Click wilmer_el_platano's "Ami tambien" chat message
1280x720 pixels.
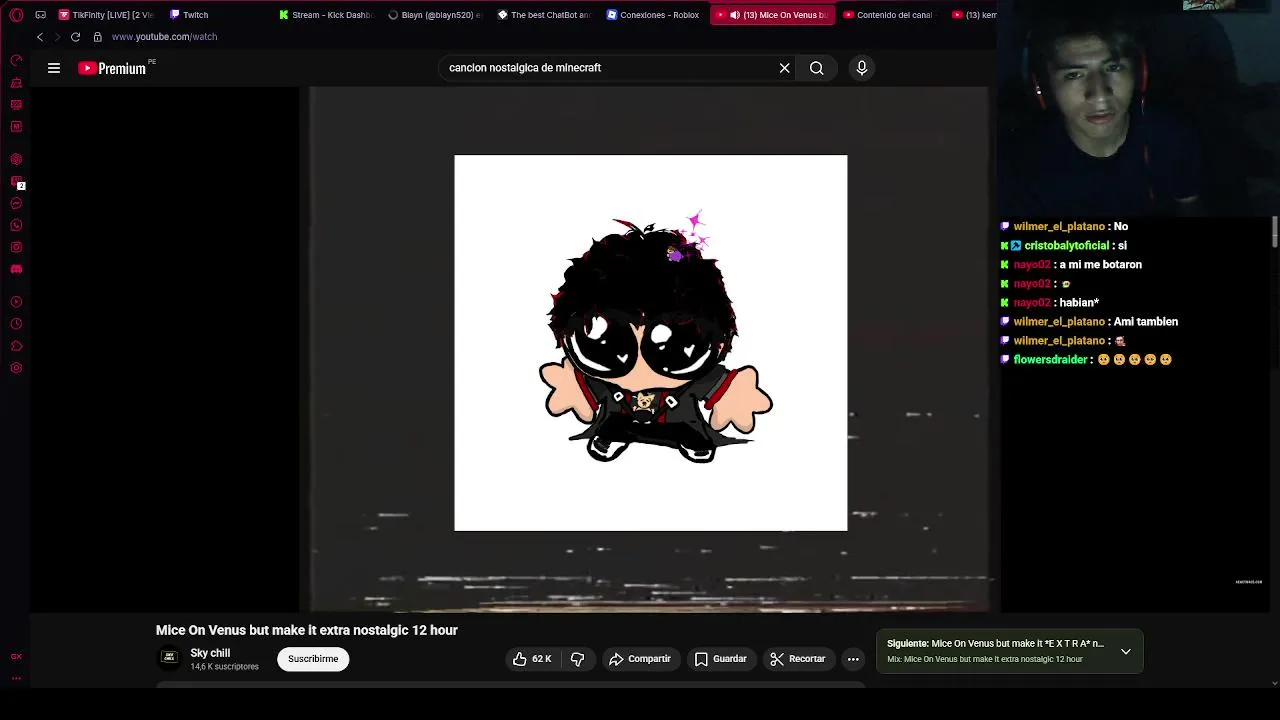1089,322
